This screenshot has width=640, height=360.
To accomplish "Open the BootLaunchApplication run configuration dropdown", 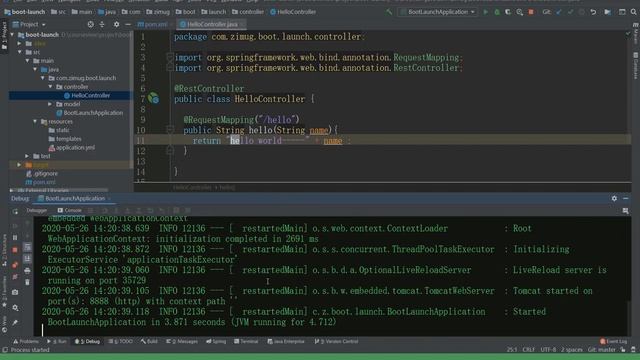I will [x=438, y=12].
